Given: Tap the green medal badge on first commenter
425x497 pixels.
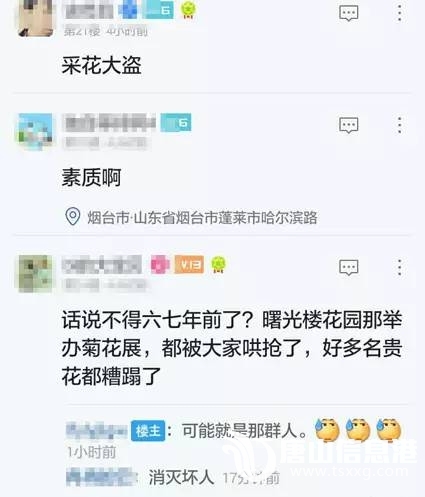Looking at the screenshot, I should [188, 10].
